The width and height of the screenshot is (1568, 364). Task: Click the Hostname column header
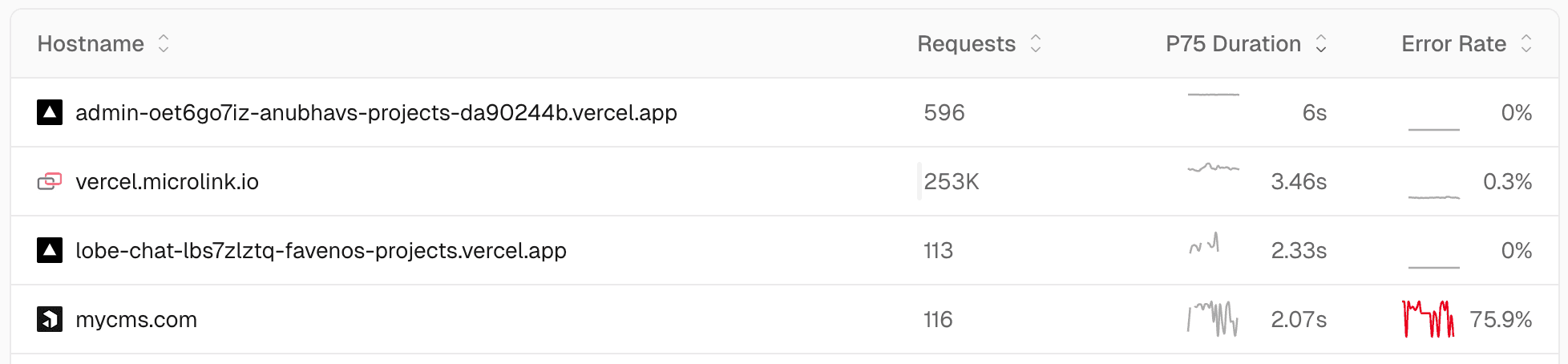[x=91, y=43]
